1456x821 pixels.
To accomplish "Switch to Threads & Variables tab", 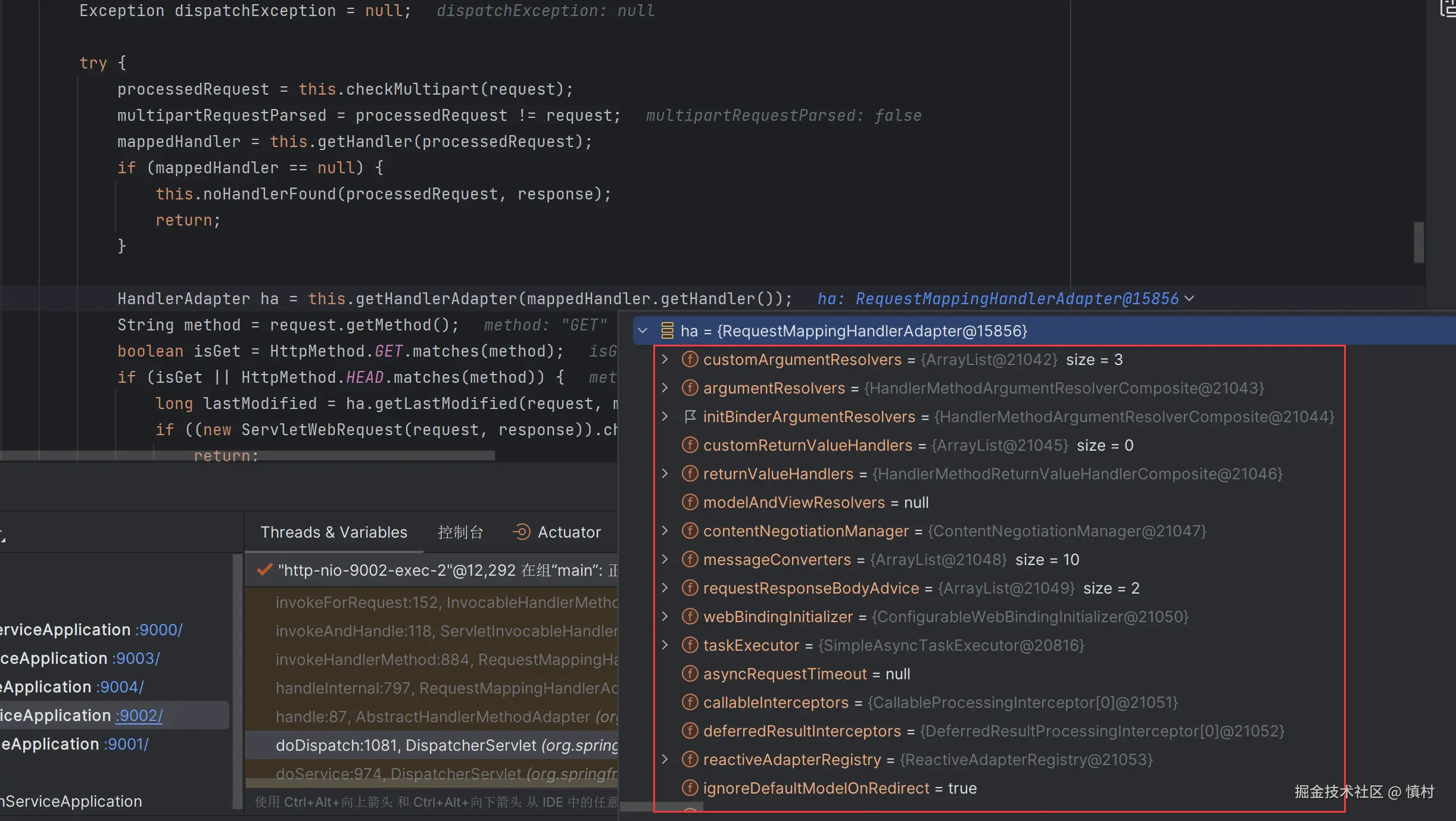I will click(x=333, y=532).
